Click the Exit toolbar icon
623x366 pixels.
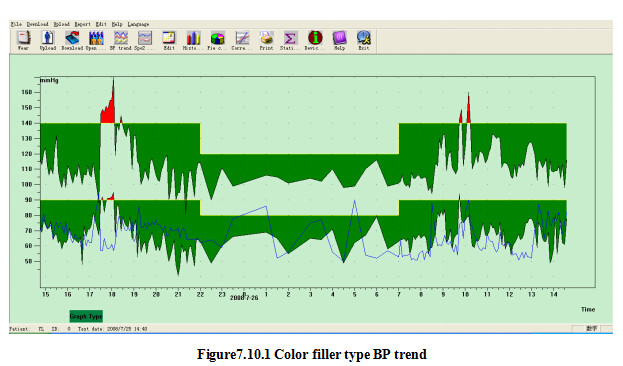click(x=364, y=41)
